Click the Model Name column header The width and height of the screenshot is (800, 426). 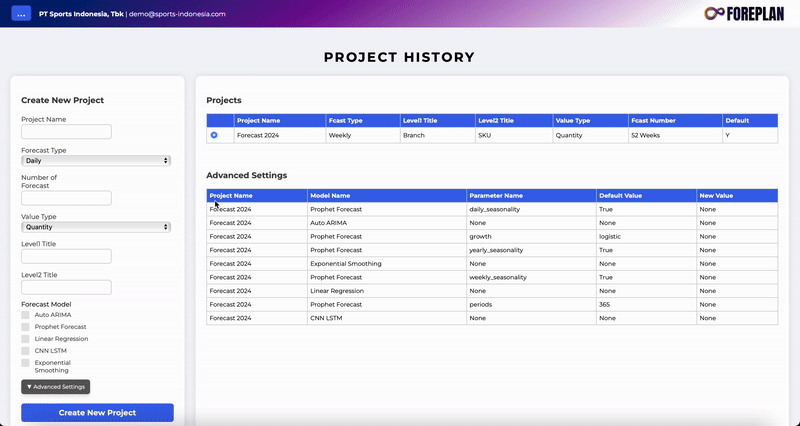pyautogui.click(x=330, y=196)
